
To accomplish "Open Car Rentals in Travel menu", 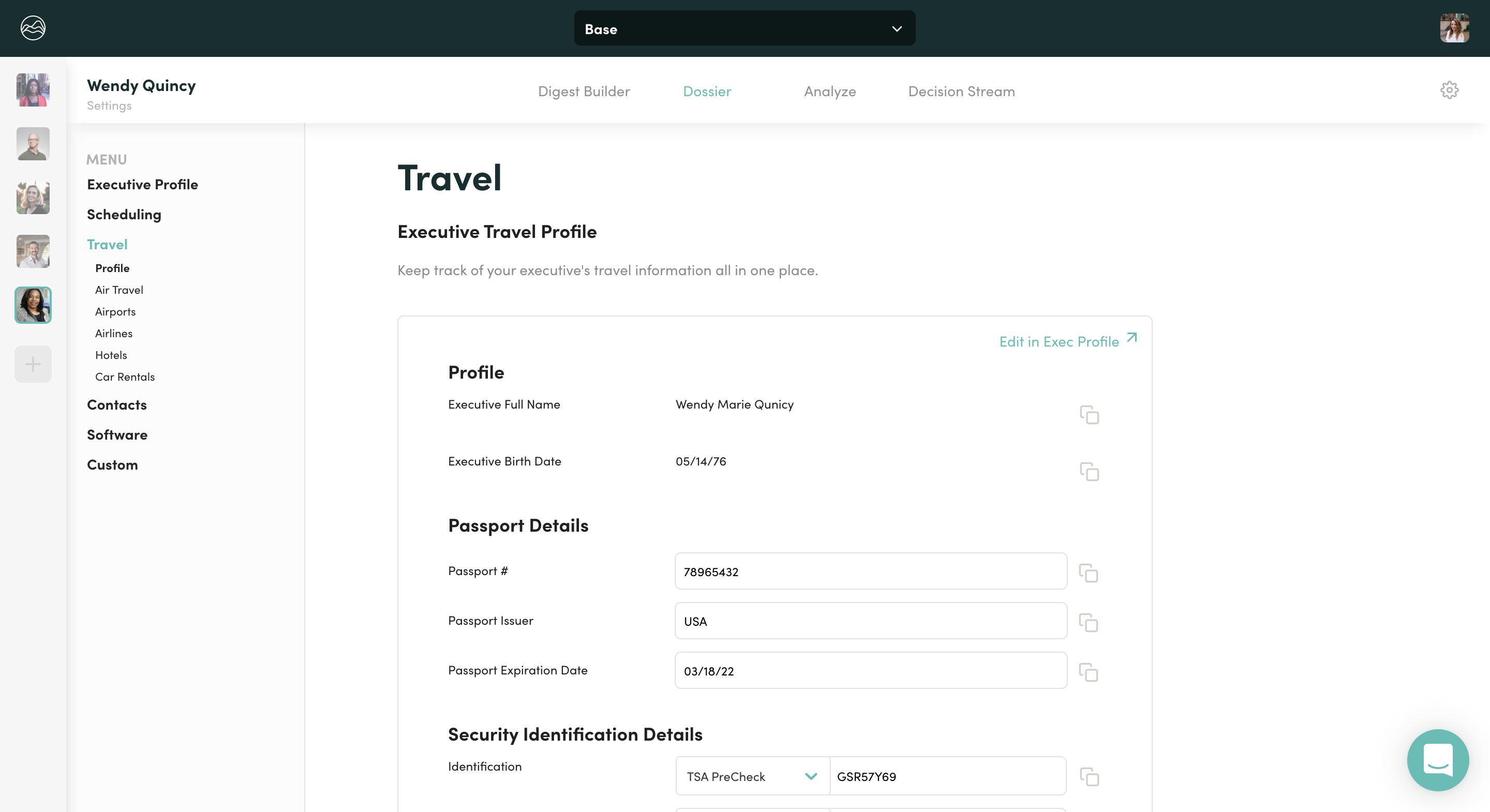I will [125, 377].
